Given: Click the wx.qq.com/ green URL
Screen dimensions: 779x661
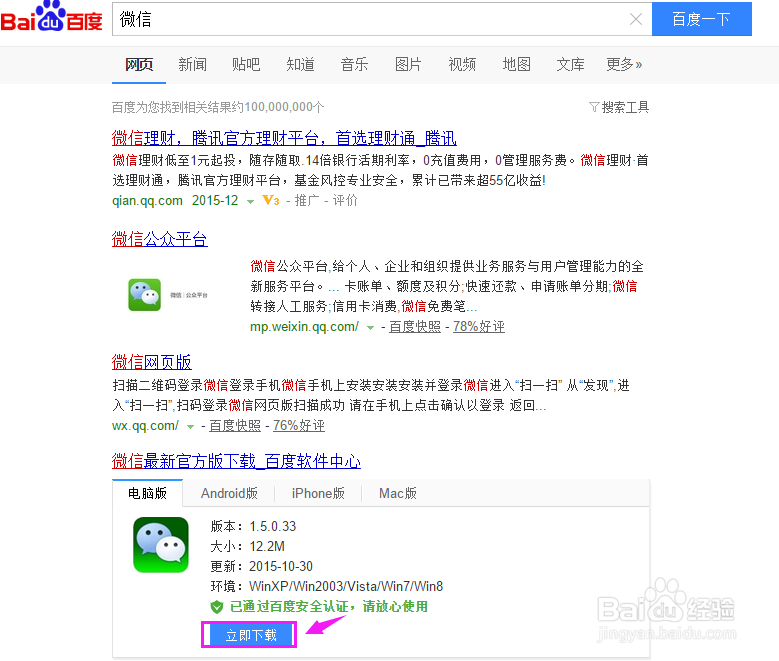Looking at the screenshot, I should coord(145,426).
